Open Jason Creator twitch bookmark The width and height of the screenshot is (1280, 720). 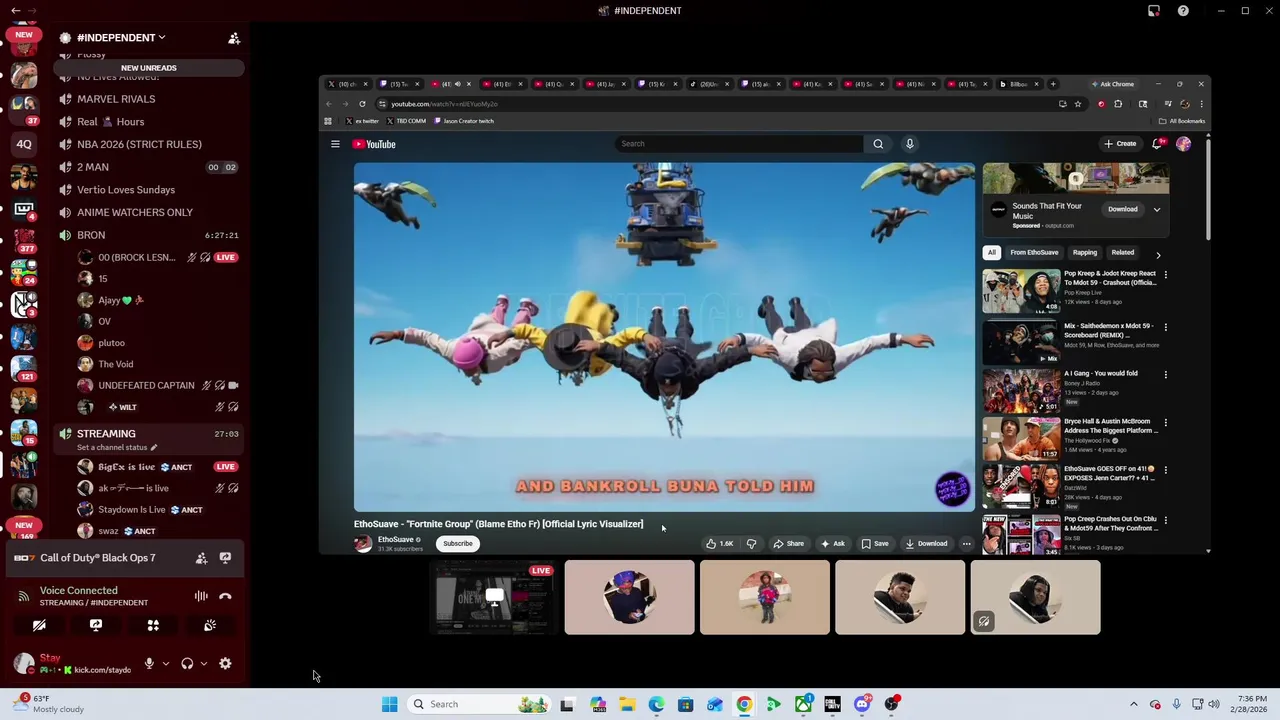pos(464,121)
